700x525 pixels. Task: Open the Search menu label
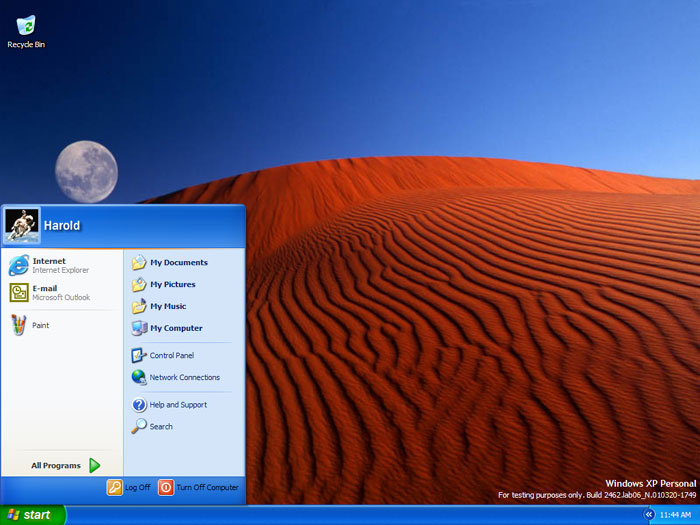pos(161,427)
